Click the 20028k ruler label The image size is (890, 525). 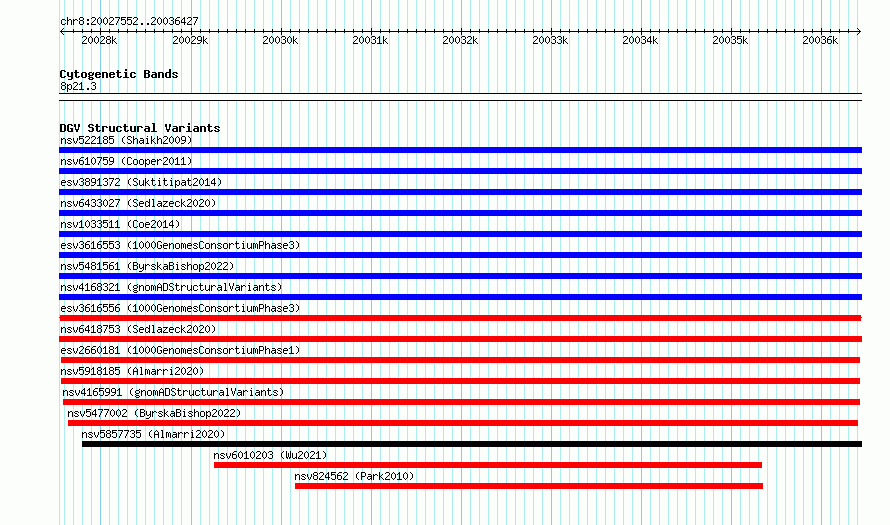point(99,40)
